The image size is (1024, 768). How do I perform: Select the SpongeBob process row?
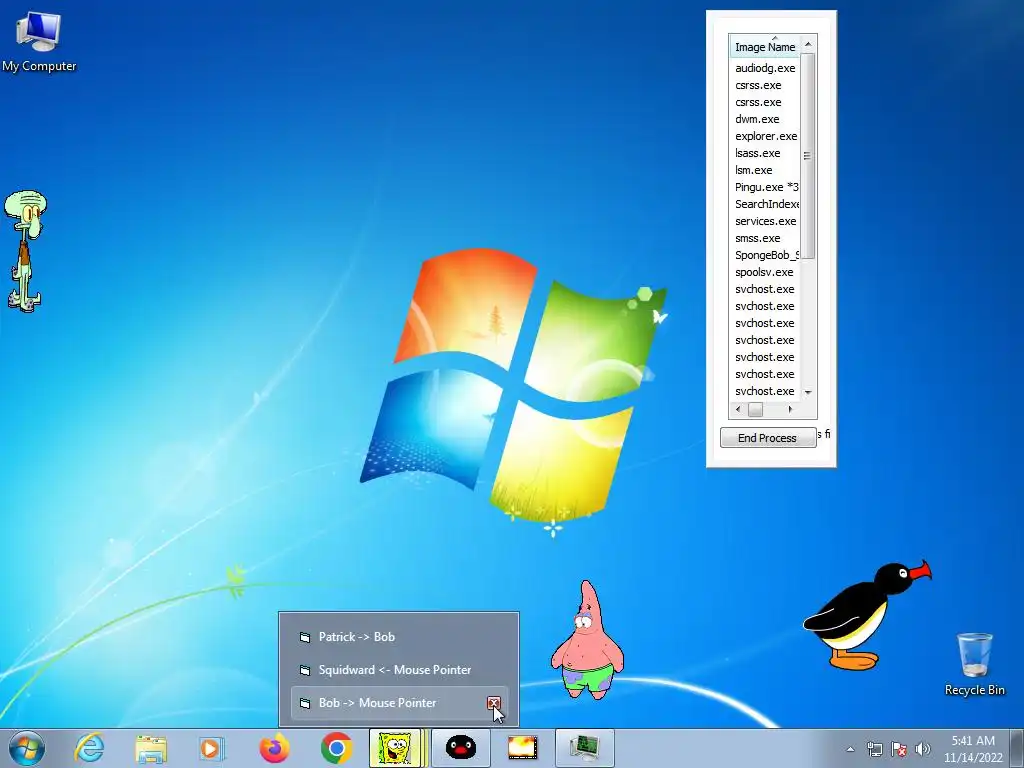[765, 255]
